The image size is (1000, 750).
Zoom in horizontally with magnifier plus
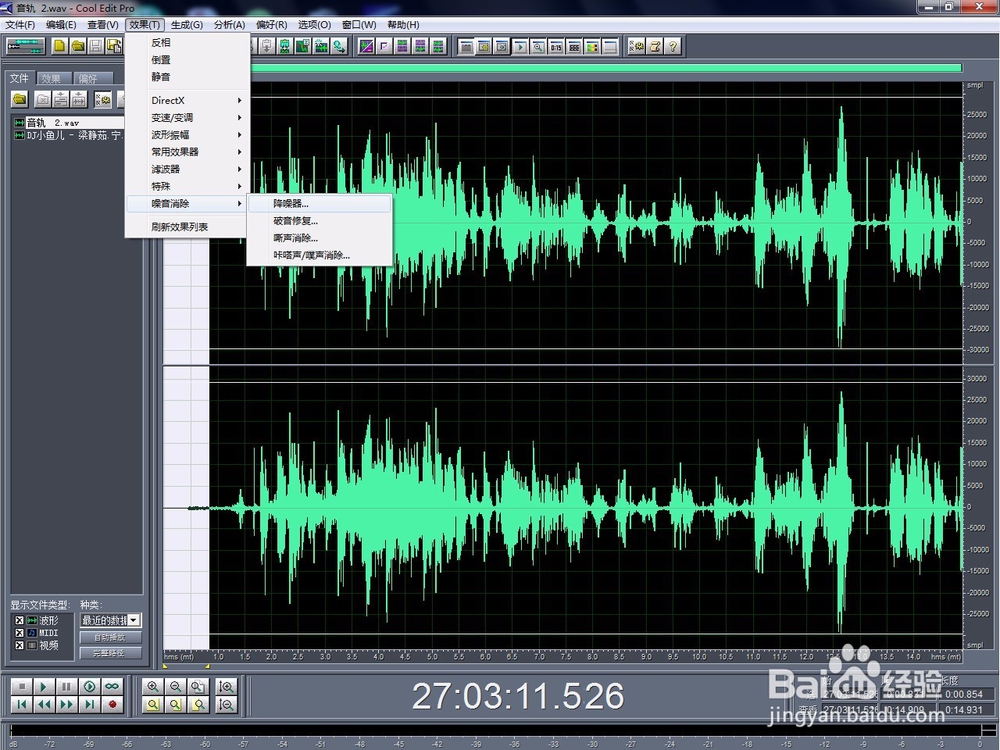click(152, 686)
